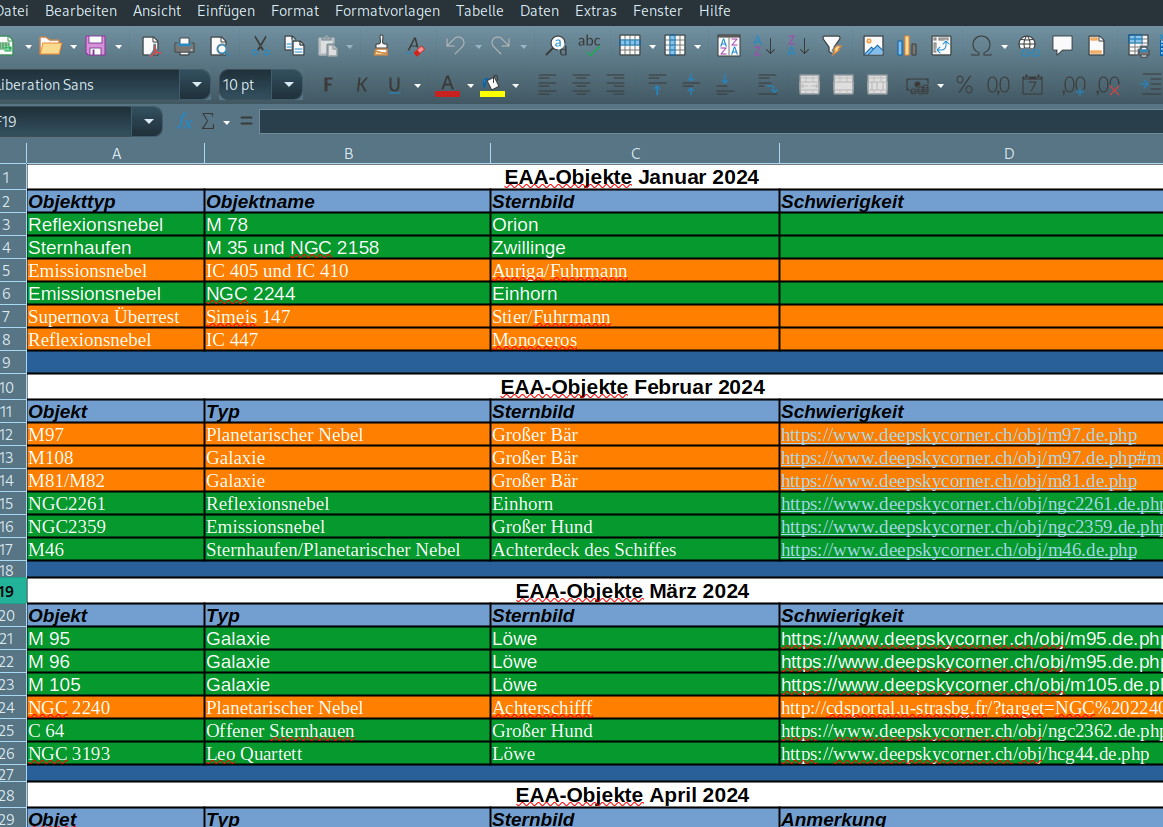The width and height of the screenshot is (1163, 827).
Task: Align cell text right
Action: pos(615,85)
